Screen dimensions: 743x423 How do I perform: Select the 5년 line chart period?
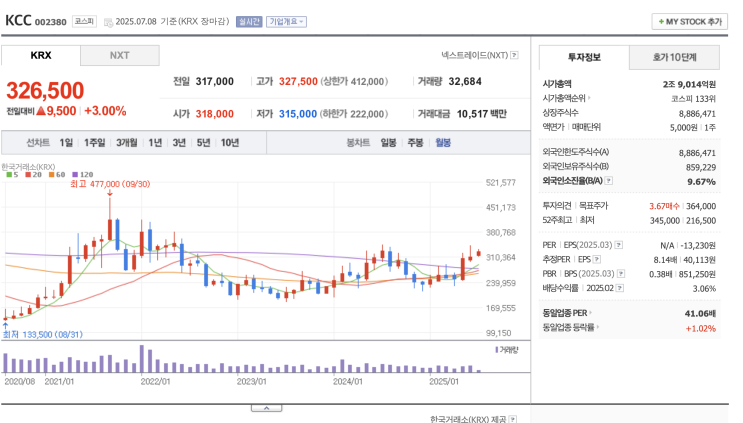203,143
